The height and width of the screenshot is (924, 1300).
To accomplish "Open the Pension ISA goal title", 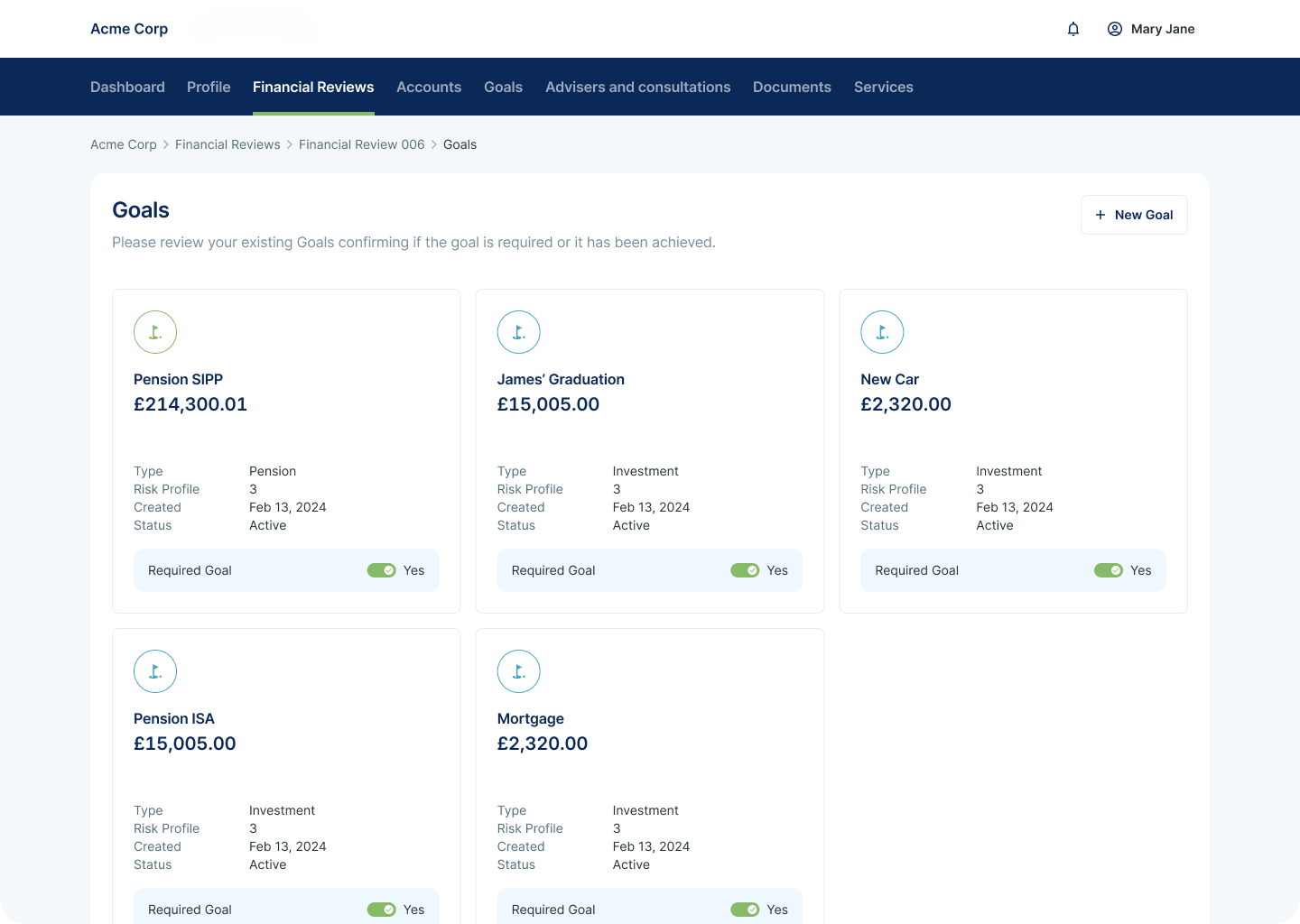I will click(x=174, y=718).
